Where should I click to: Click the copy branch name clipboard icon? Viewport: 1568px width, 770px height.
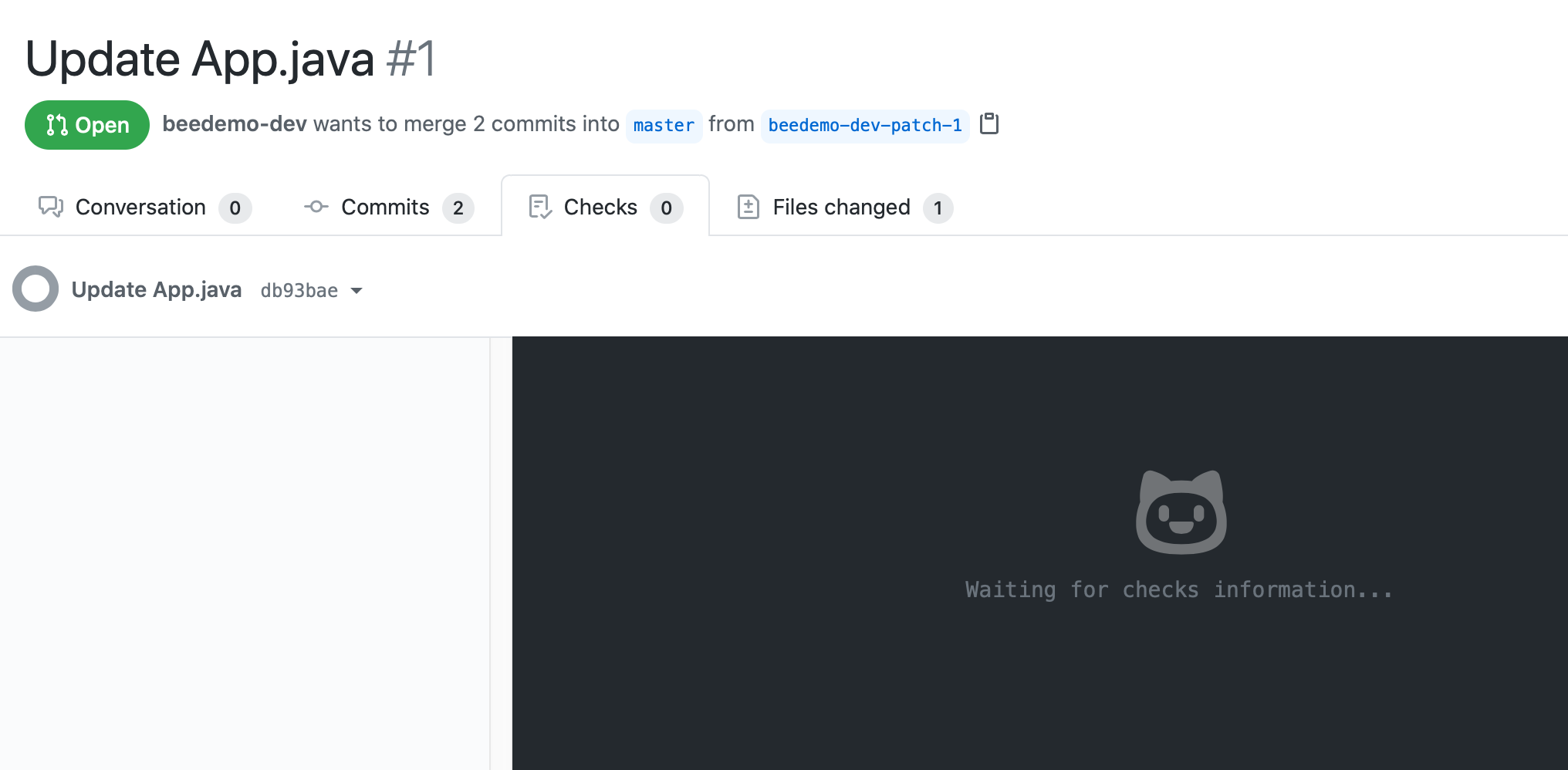pyautogui.click(x=988, y=124)
